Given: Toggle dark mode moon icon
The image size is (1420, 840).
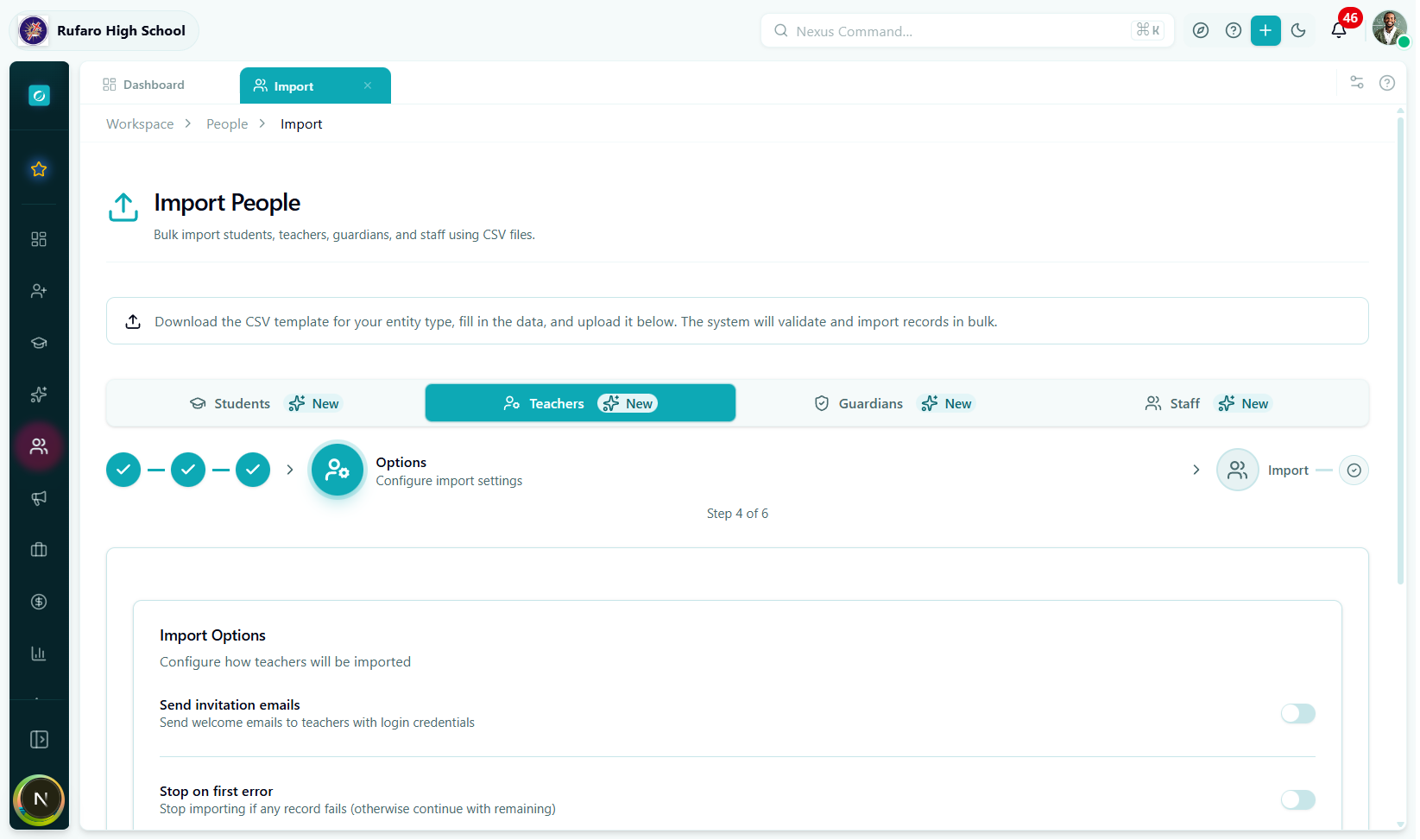Looking at the screenshot, I should tap(1298, 31).
